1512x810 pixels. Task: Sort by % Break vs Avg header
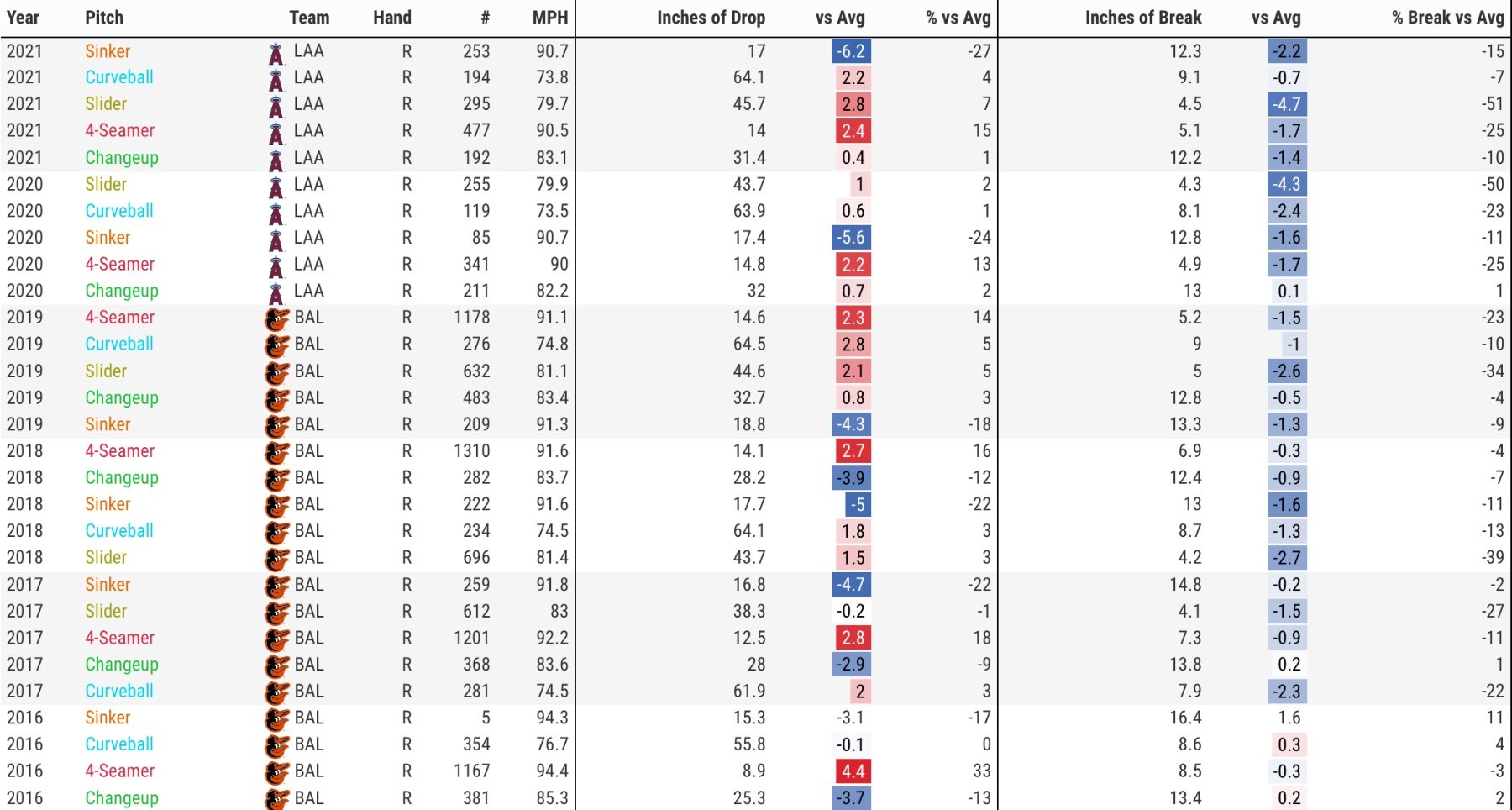click(x=1448, y=18)
